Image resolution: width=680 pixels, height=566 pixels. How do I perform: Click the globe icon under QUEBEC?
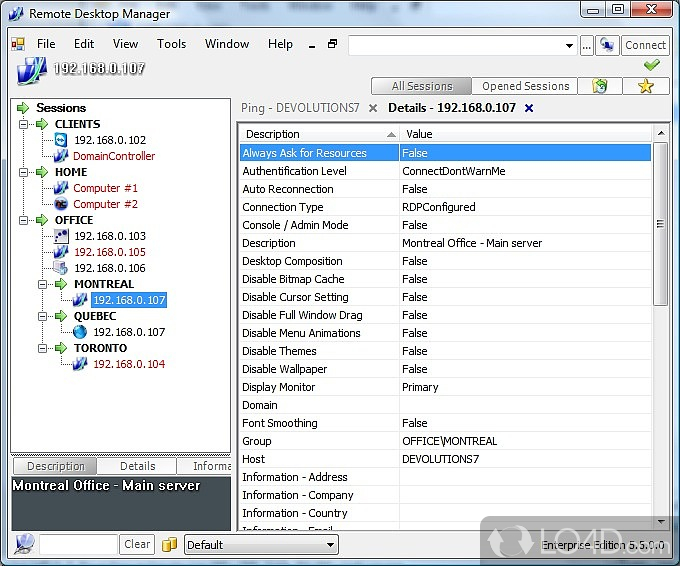point(80,332)
